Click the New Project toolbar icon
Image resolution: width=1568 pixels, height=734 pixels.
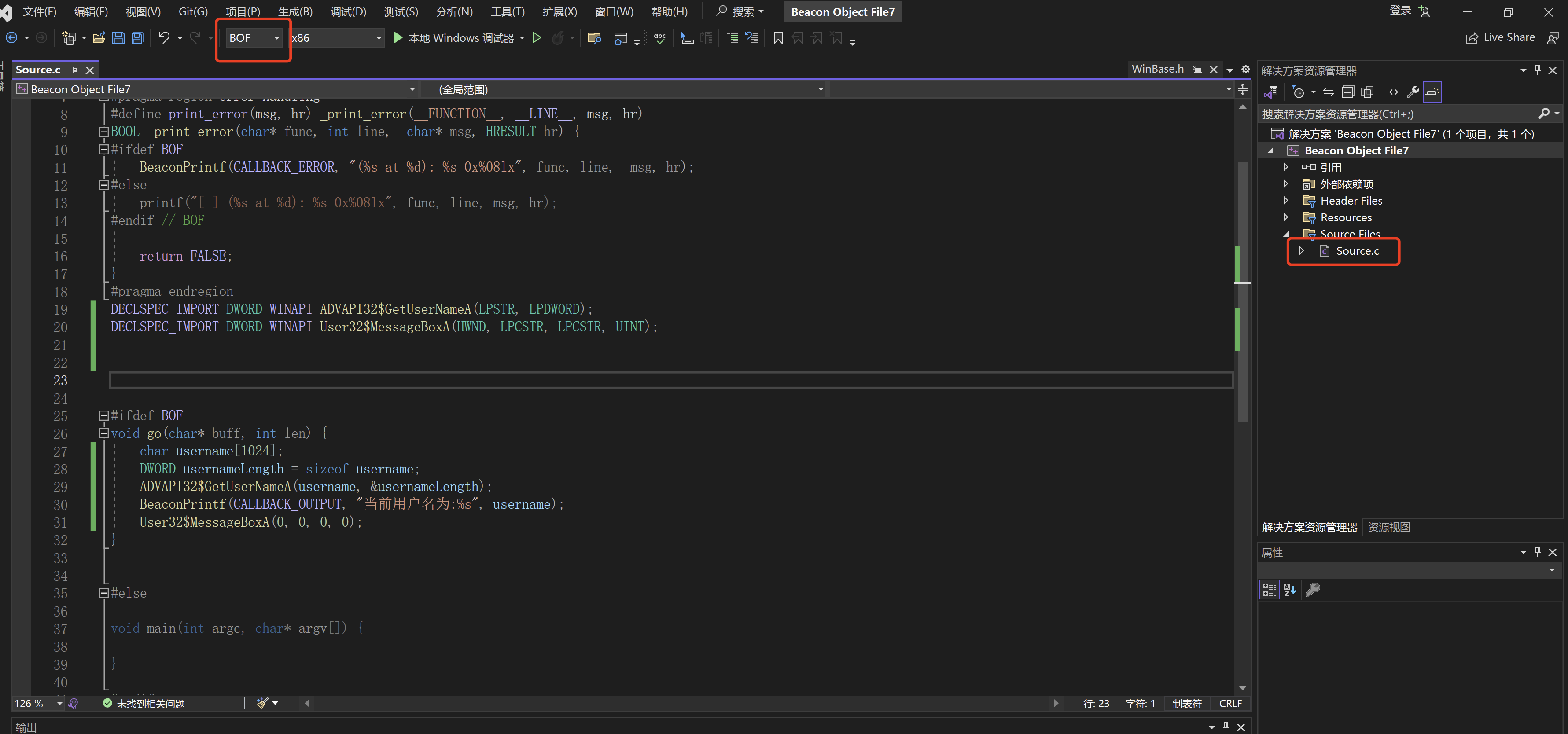69,38
